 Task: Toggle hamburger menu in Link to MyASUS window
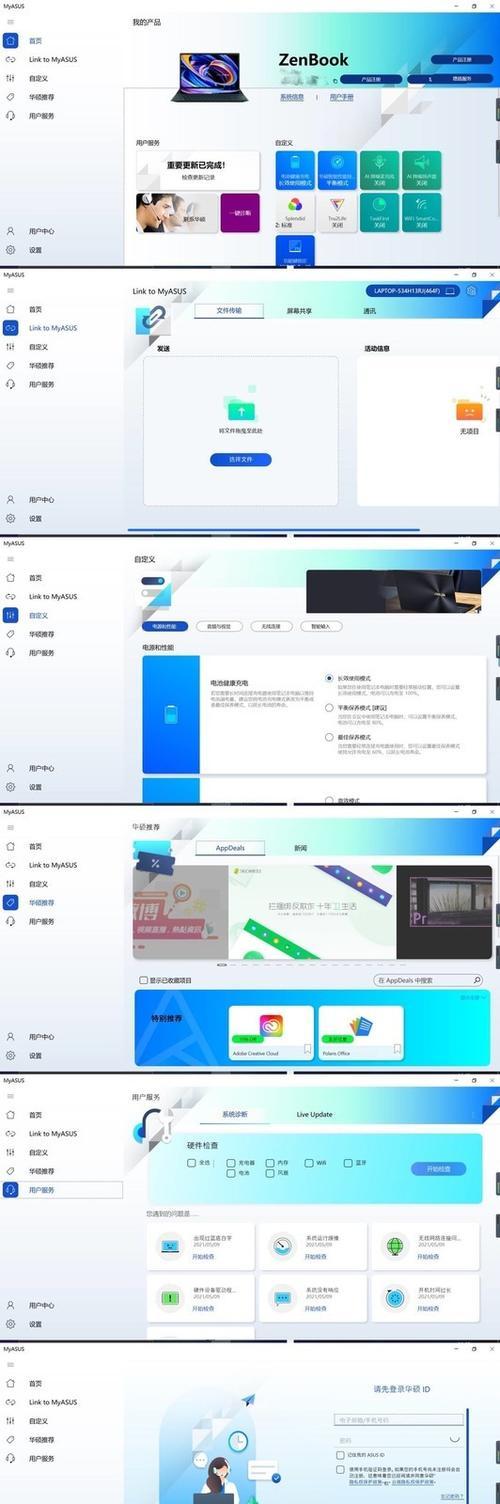click(10, 291)
